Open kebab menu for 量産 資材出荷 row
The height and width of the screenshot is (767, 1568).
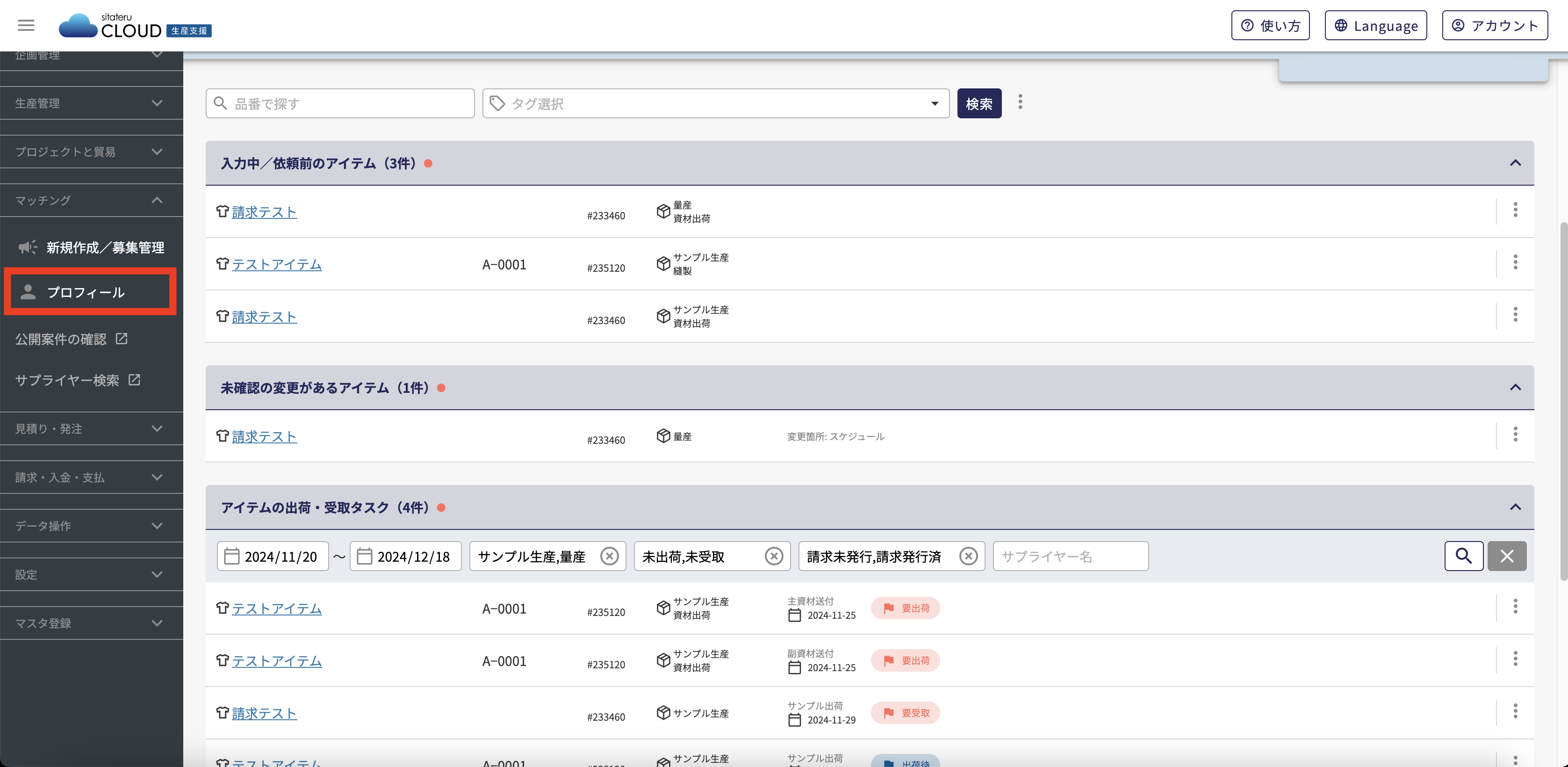coord(1515,210)
